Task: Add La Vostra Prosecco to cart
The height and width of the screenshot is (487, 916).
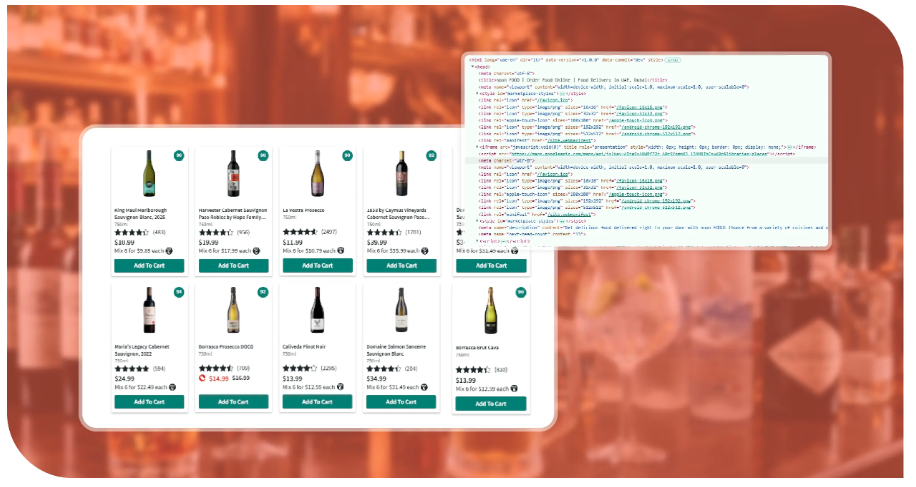Action: (x=318, y=266)
